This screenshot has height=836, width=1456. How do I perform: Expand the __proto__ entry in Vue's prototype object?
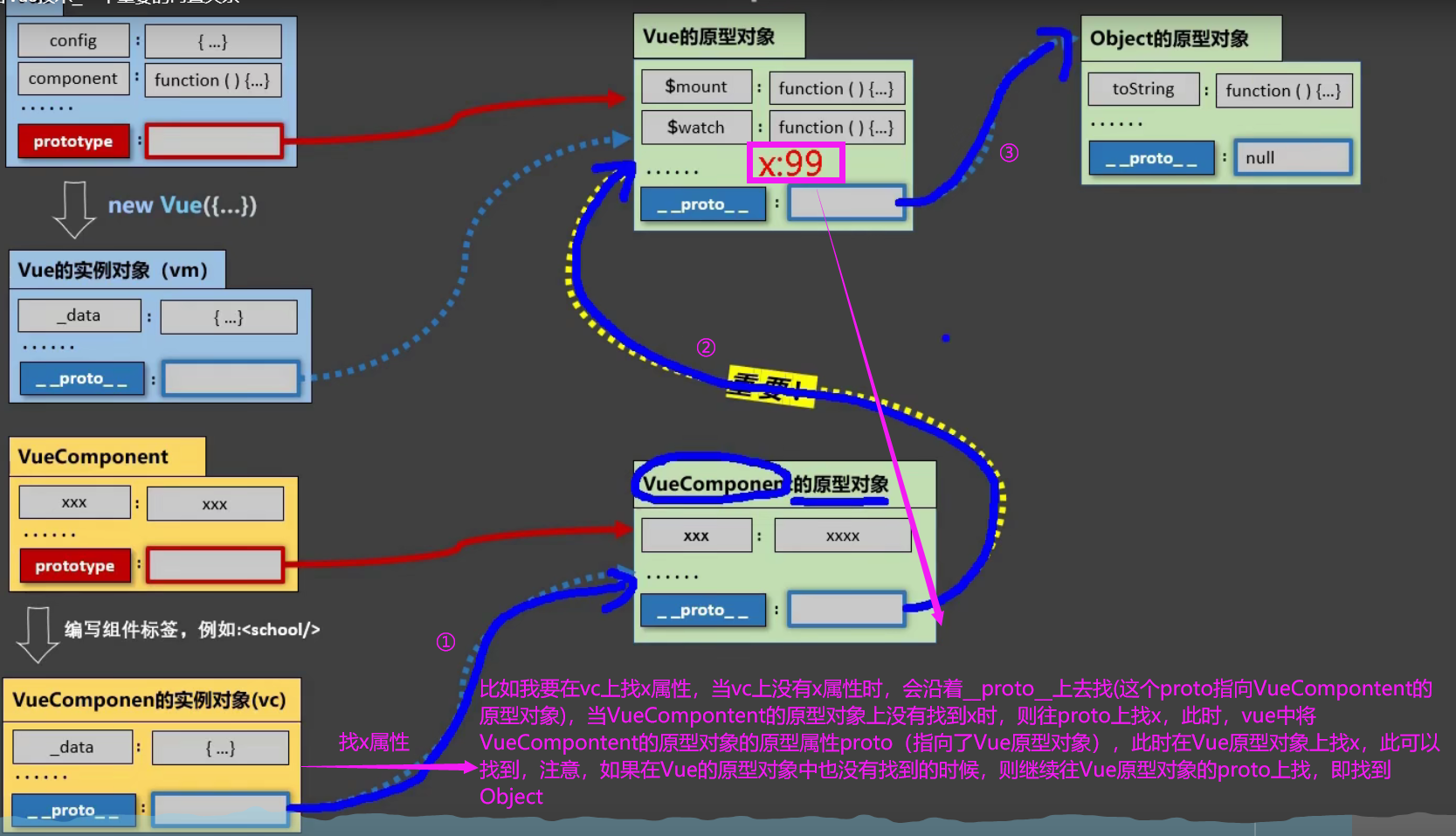(x=704, y=204)
